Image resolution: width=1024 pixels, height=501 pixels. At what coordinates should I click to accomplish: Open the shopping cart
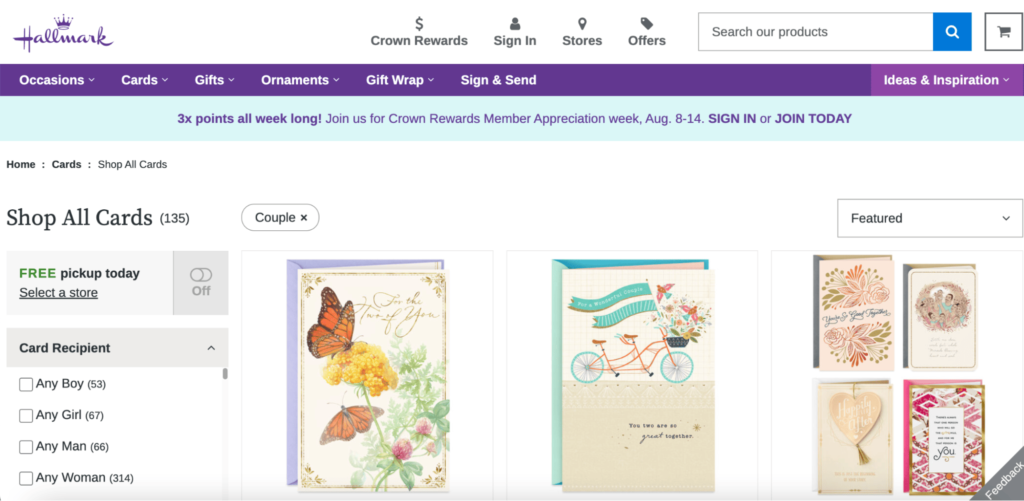pos(1003,32)
